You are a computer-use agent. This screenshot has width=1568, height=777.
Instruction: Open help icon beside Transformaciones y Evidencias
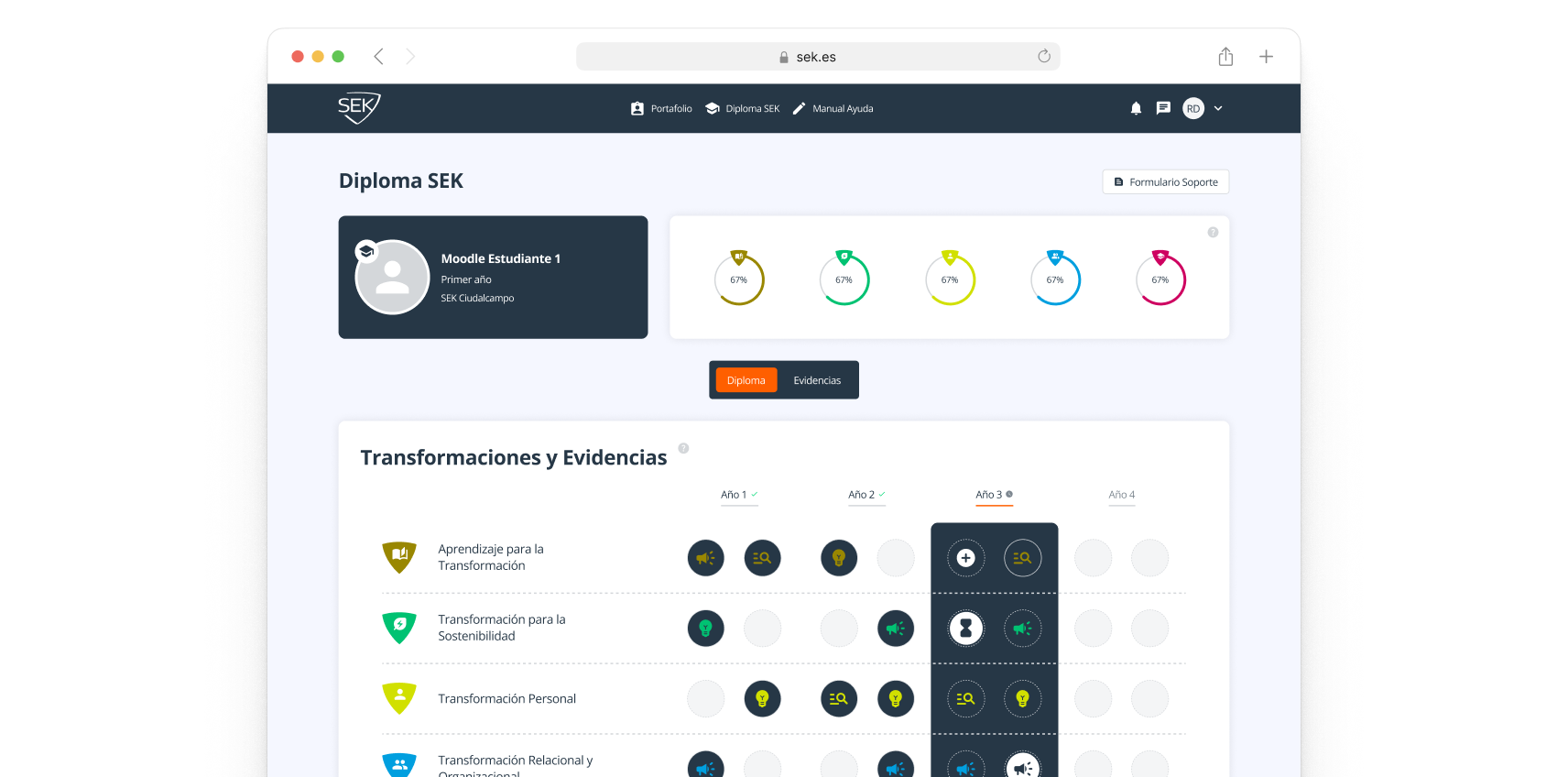683,448
